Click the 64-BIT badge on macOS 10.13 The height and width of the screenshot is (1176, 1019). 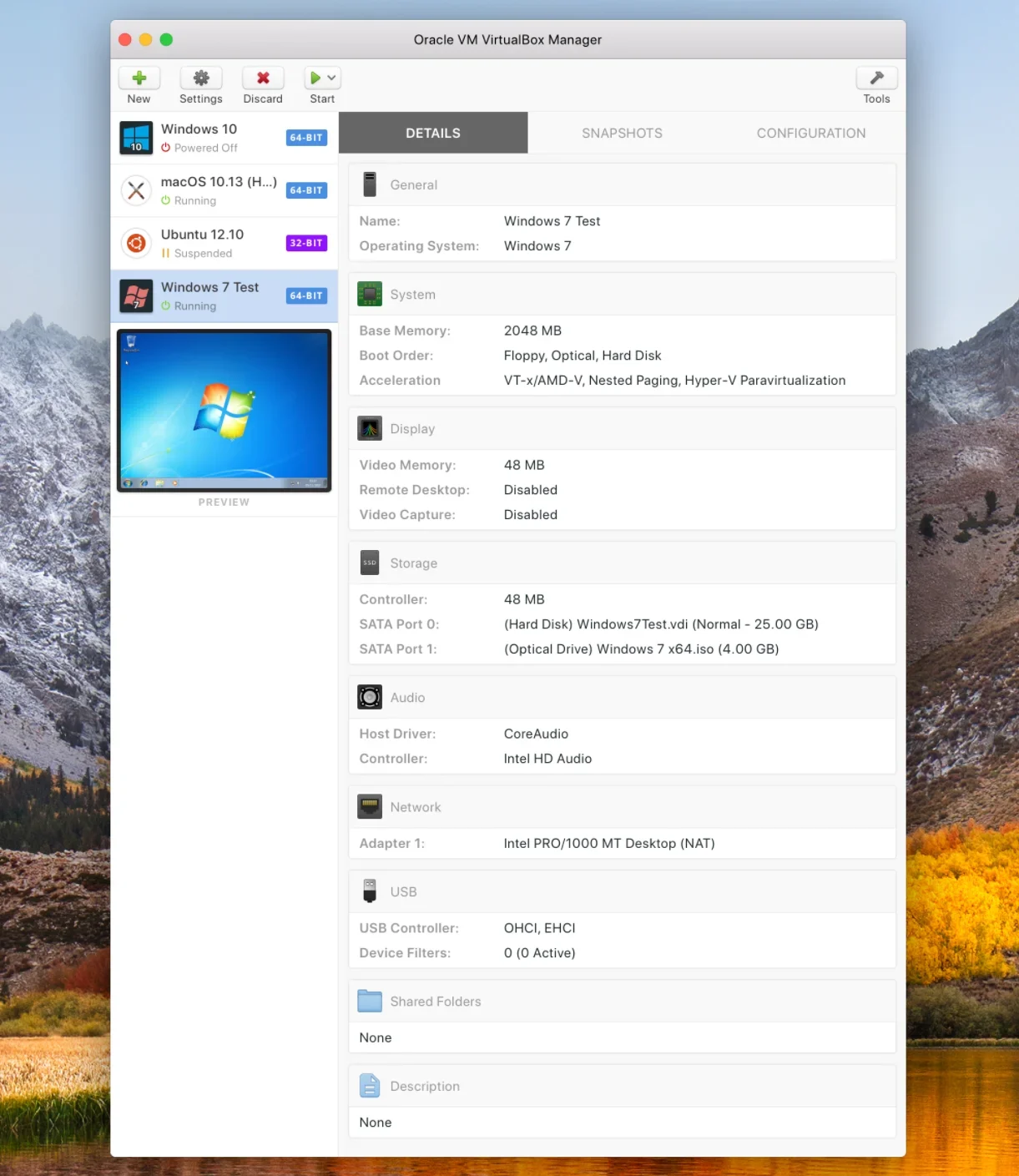click(x=306, y=190)
